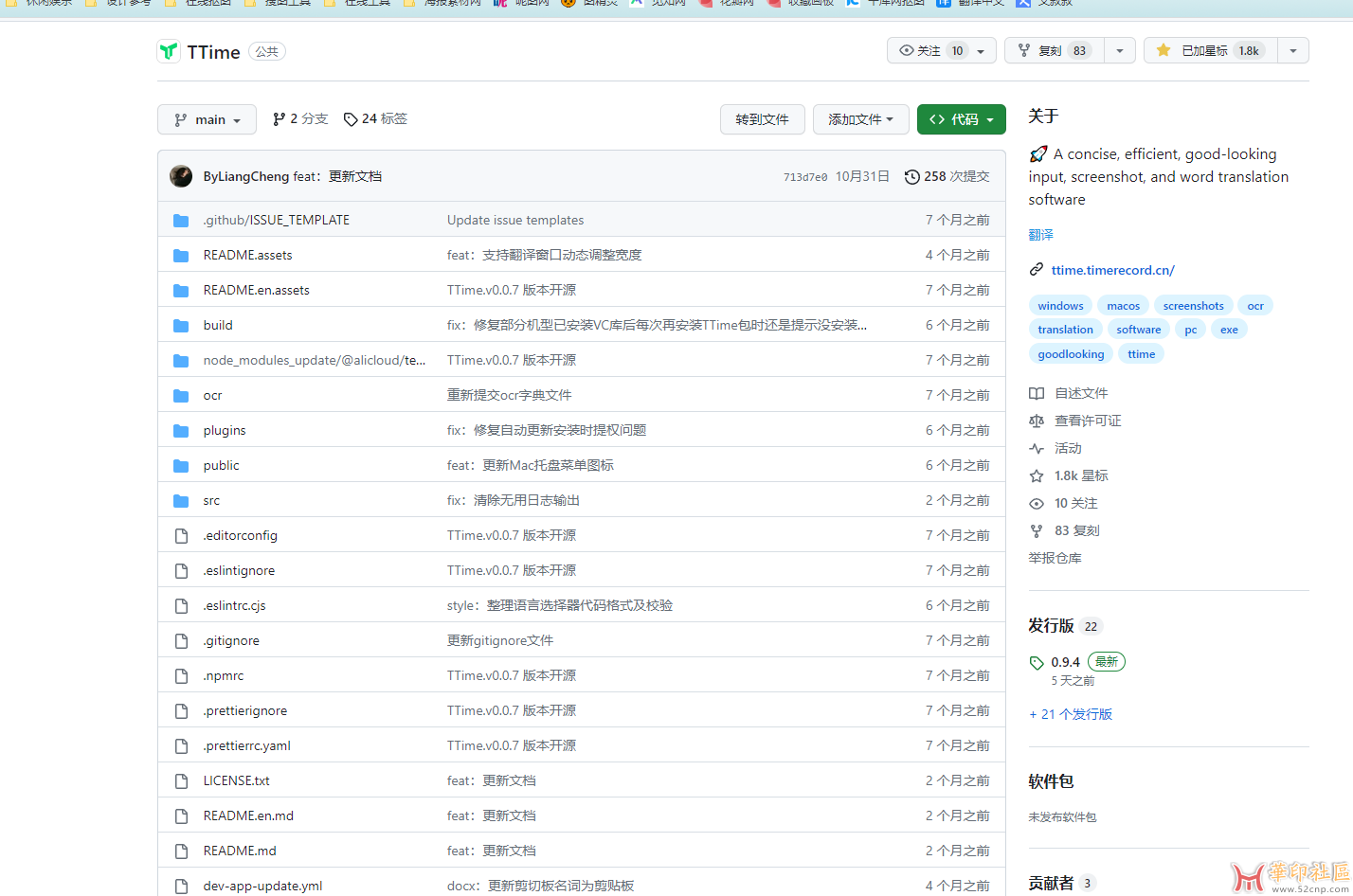The height and width of the screenshot is (896, 1353).
Task: Expand the 关注 watch dropdown arrow
Action: coord(981,51)
